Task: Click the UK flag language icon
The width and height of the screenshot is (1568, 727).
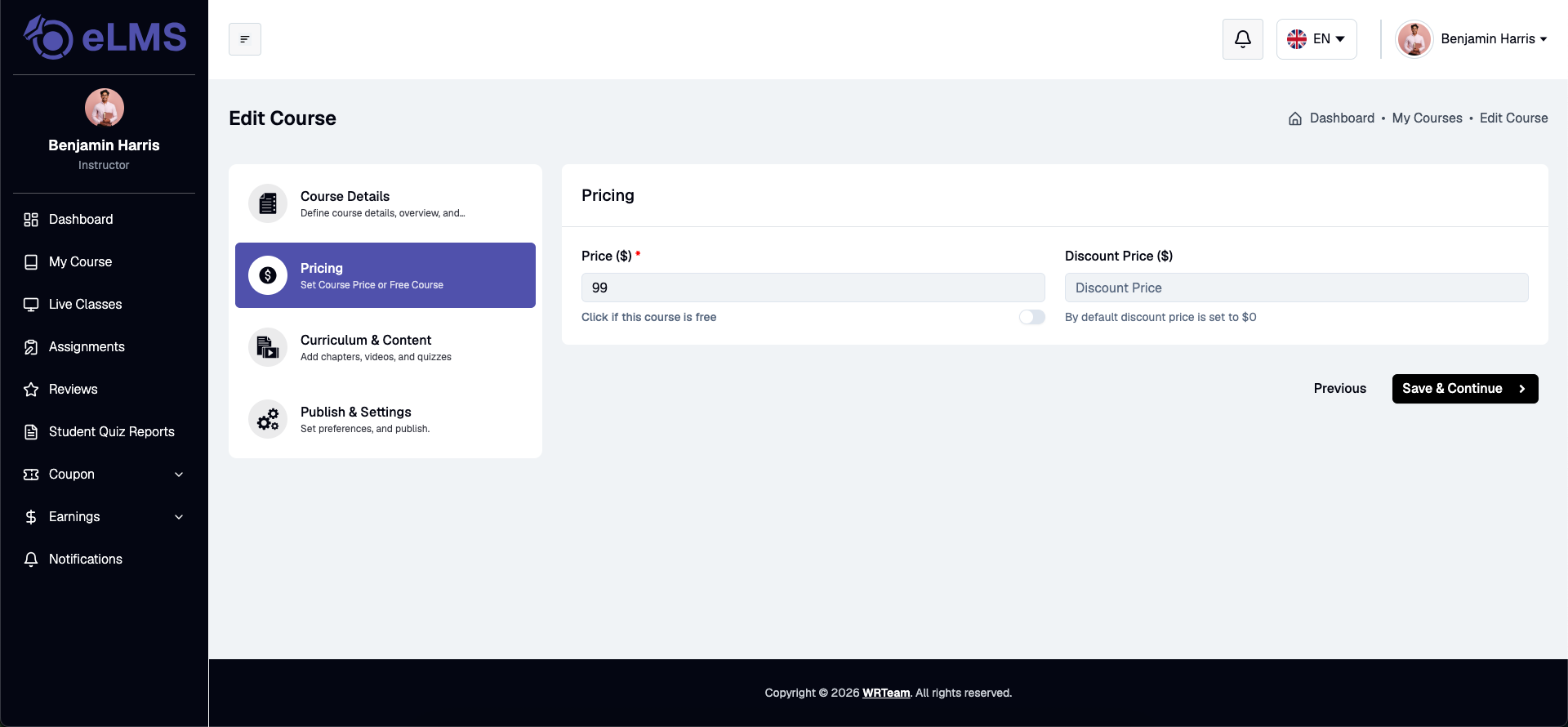Action: click(1297, 39)
